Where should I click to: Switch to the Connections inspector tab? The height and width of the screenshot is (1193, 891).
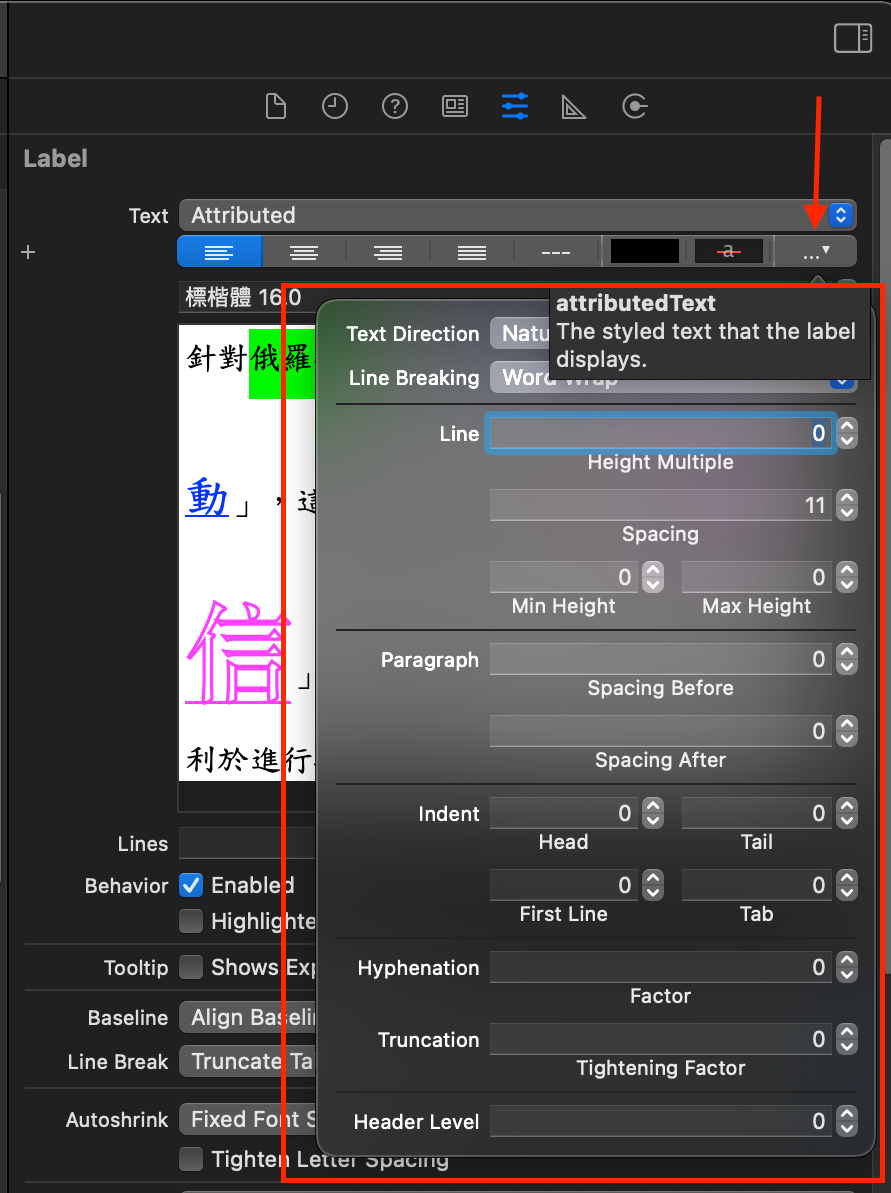click(x=635, y=106)
